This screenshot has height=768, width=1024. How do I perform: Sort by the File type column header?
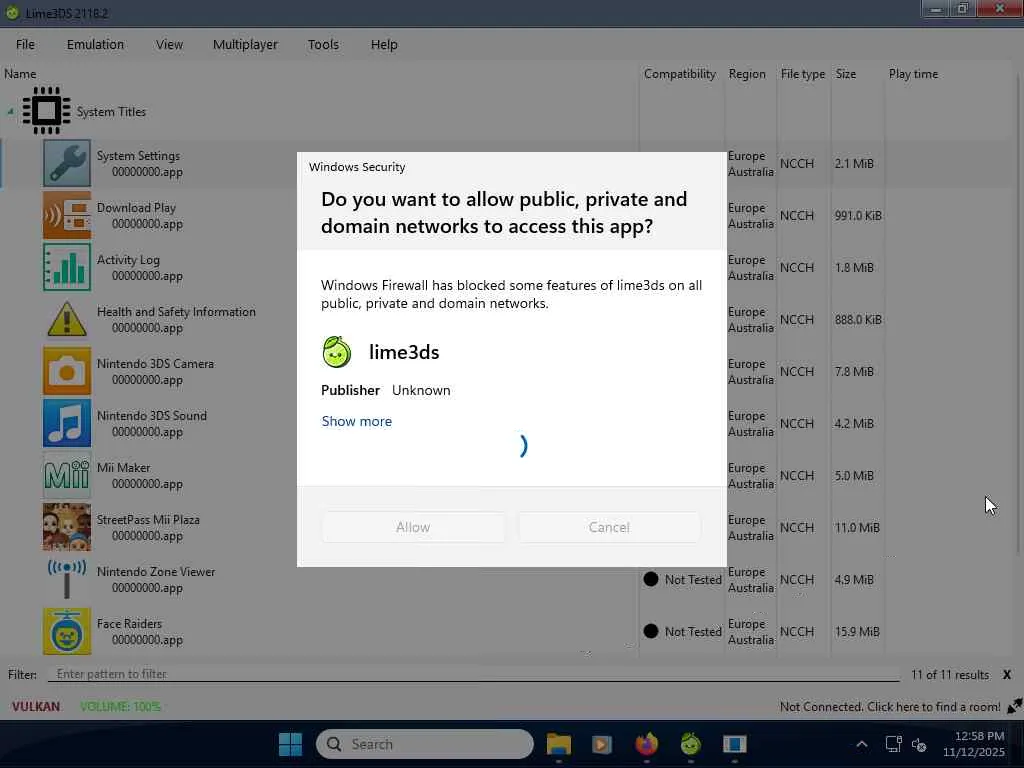click(803, 74)
